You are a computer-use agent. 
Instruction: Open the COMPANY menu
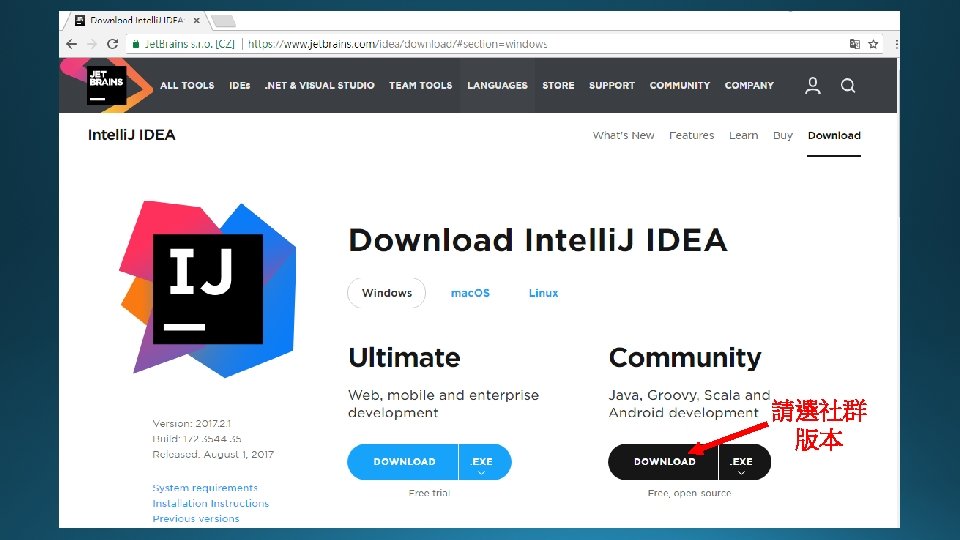point(749,86)
